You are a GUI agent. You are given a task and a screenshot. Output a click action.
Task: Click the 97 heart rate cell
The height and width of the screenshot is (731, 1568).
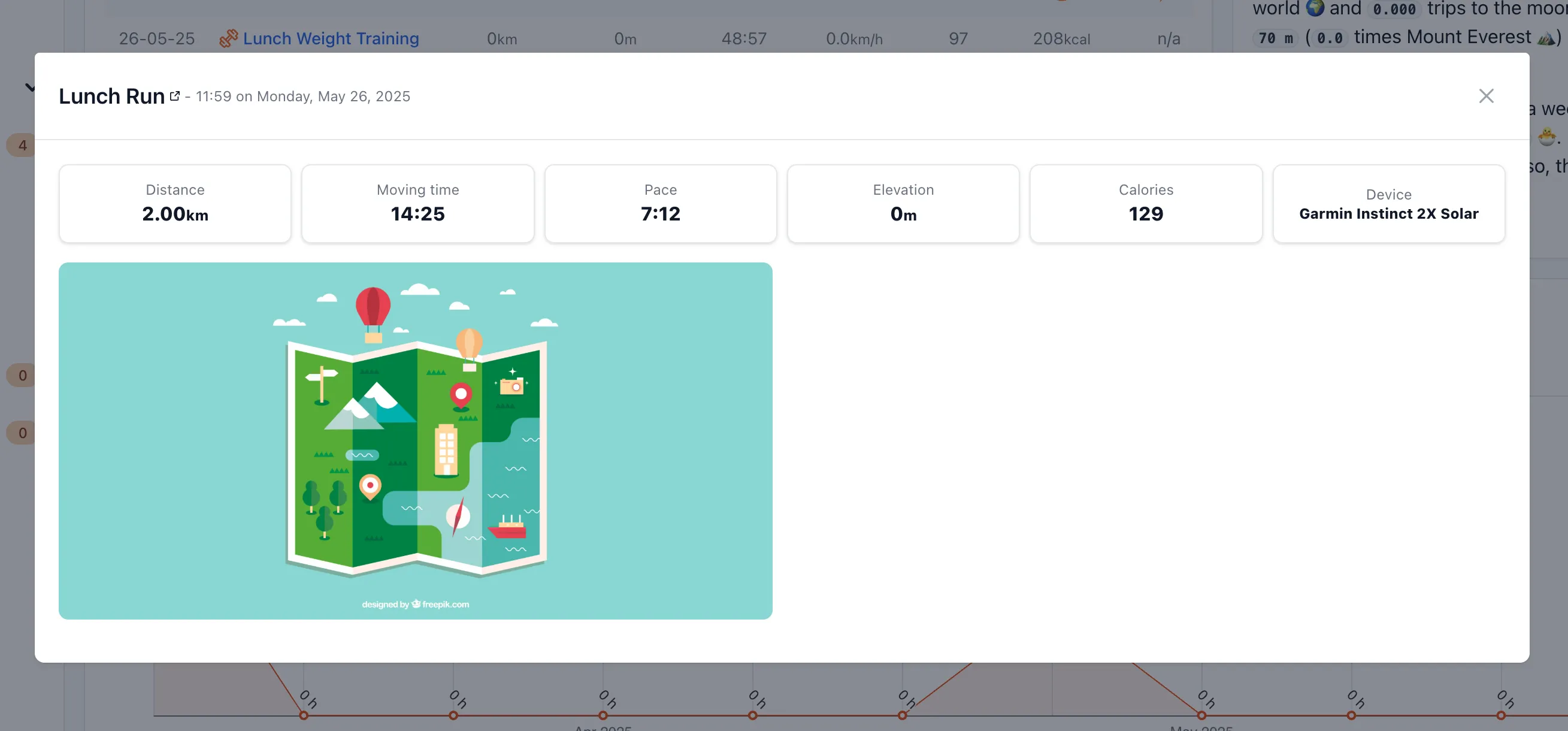pos(958,38)
